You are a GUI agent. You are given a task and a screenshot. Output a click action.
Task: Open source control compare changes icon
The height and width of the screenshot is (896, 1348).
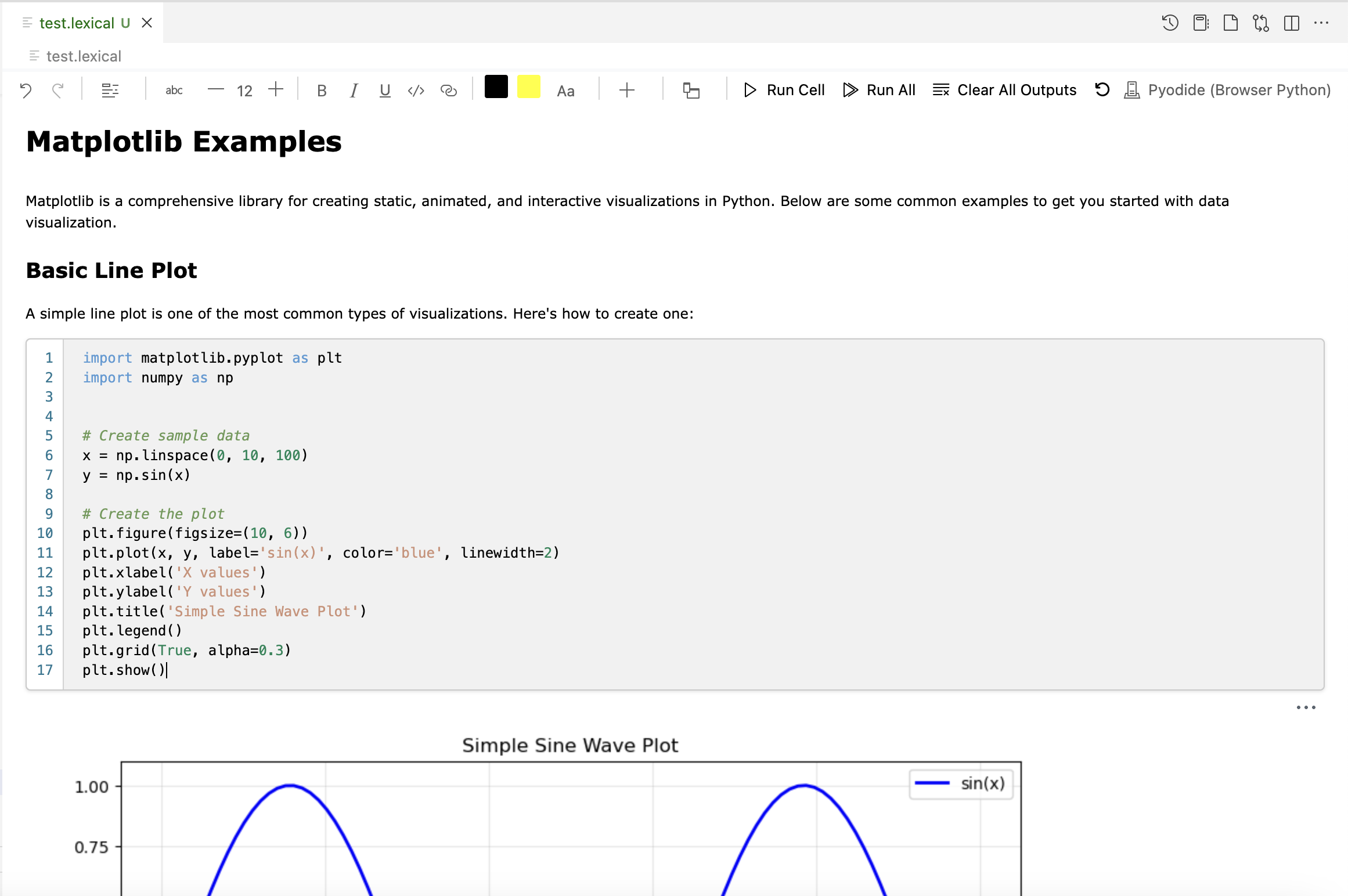point(1260,23)
